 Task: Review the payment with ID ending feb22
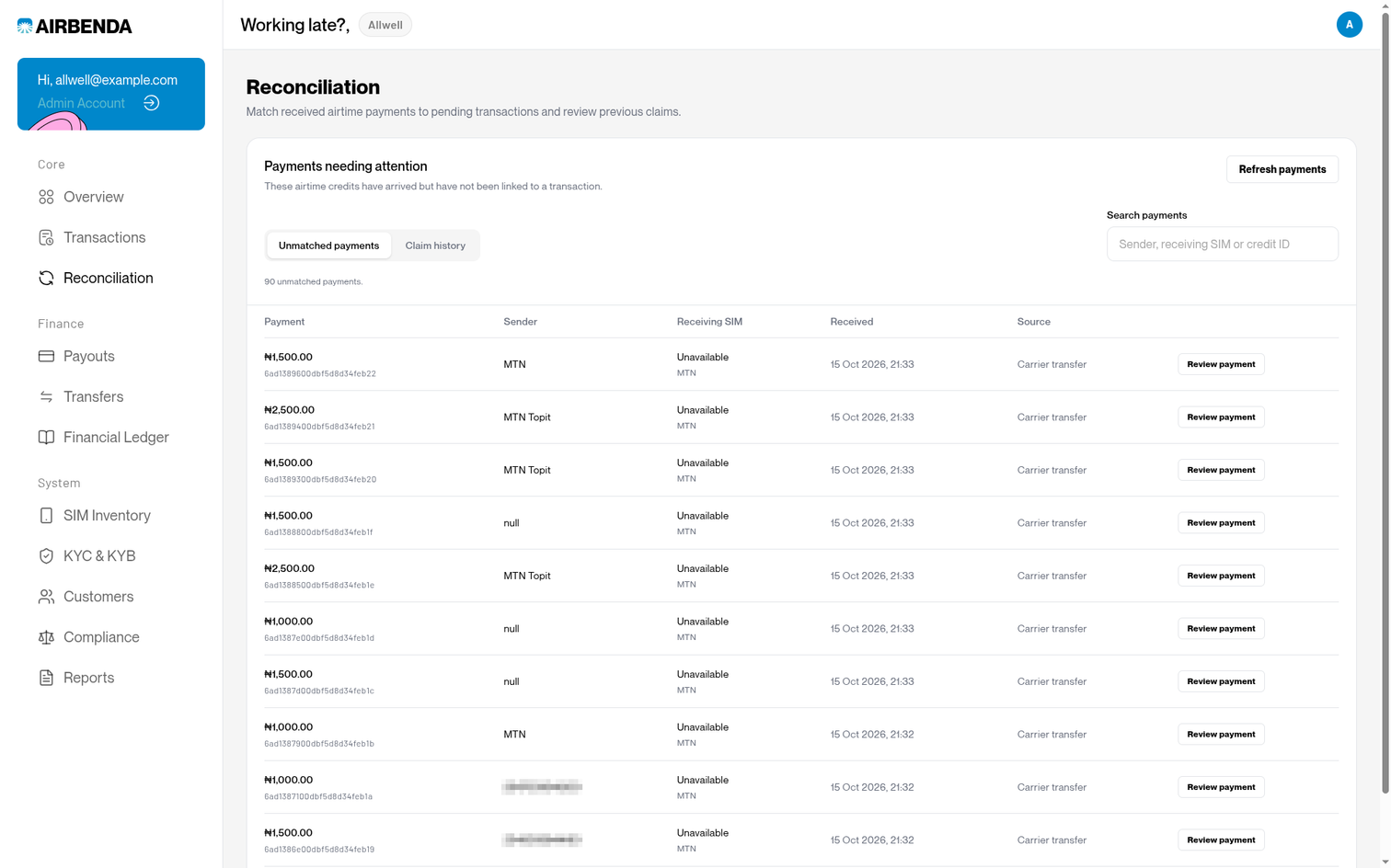(1221, 364)
